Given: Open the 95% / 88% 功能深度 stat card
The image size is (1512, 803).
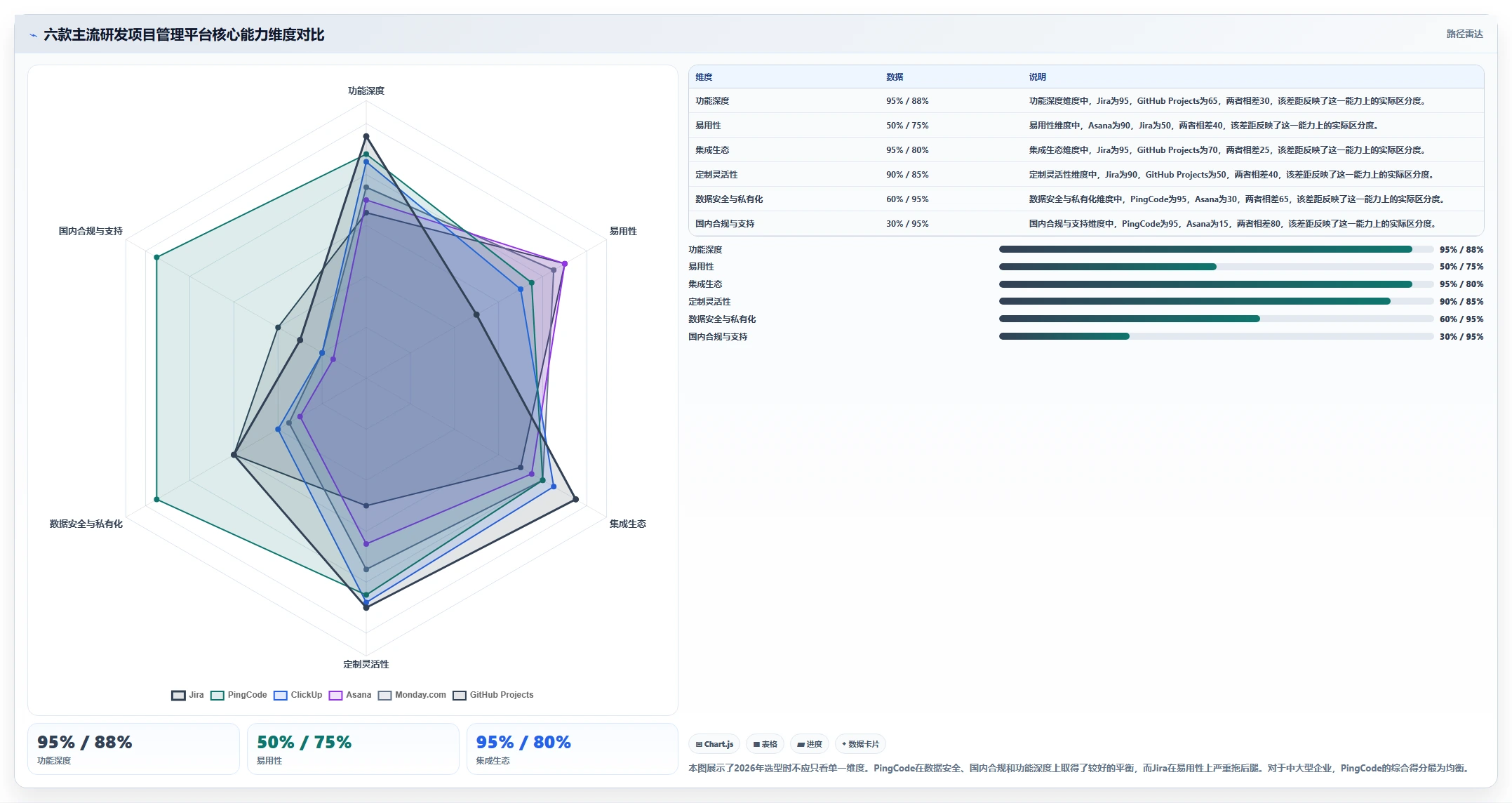Looking at the screenshot, I should [x=133, y=749].
